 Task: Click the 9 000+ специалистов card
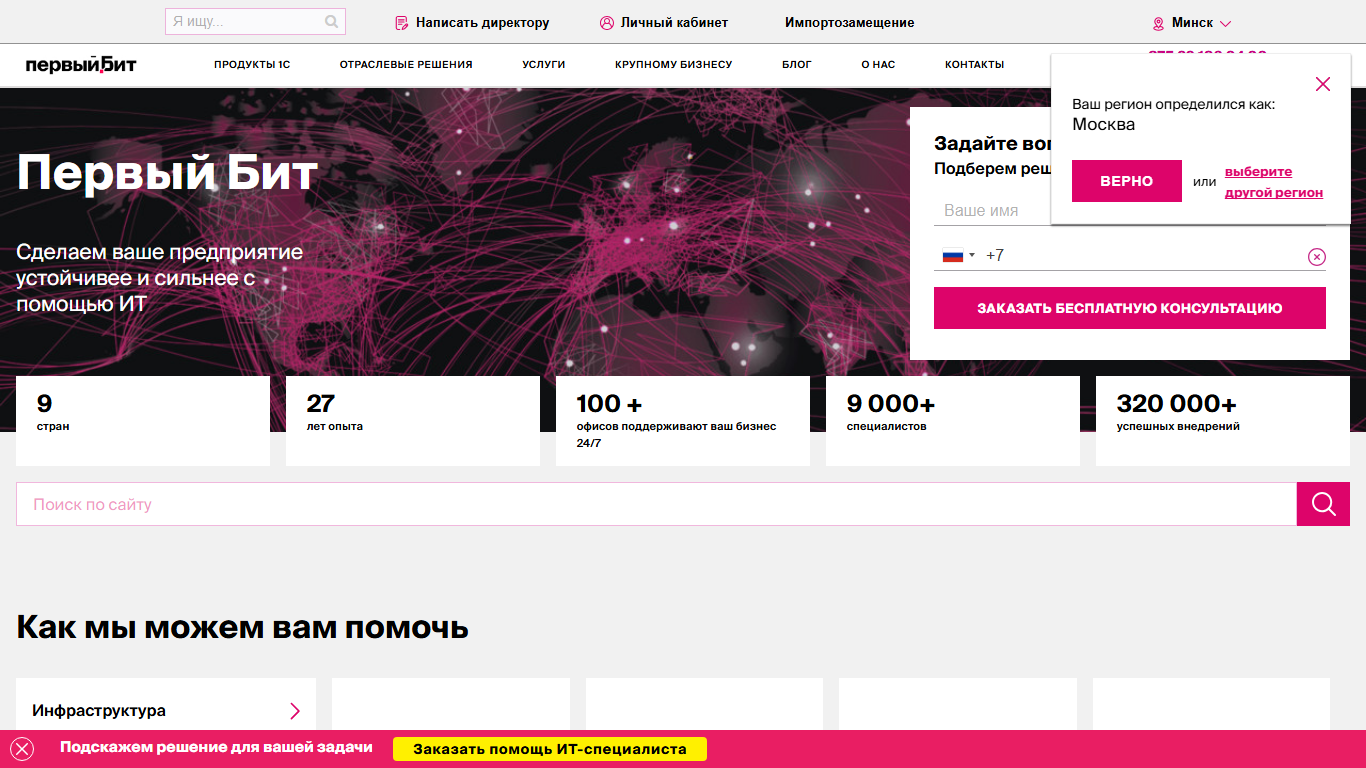coord(953,421)
